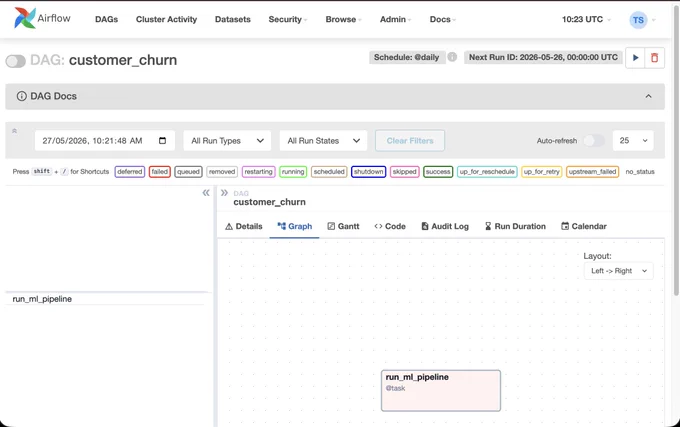Click the Airflow pinwheel logo
This screenshot has height=427, width=680.
tap(24, 18)
